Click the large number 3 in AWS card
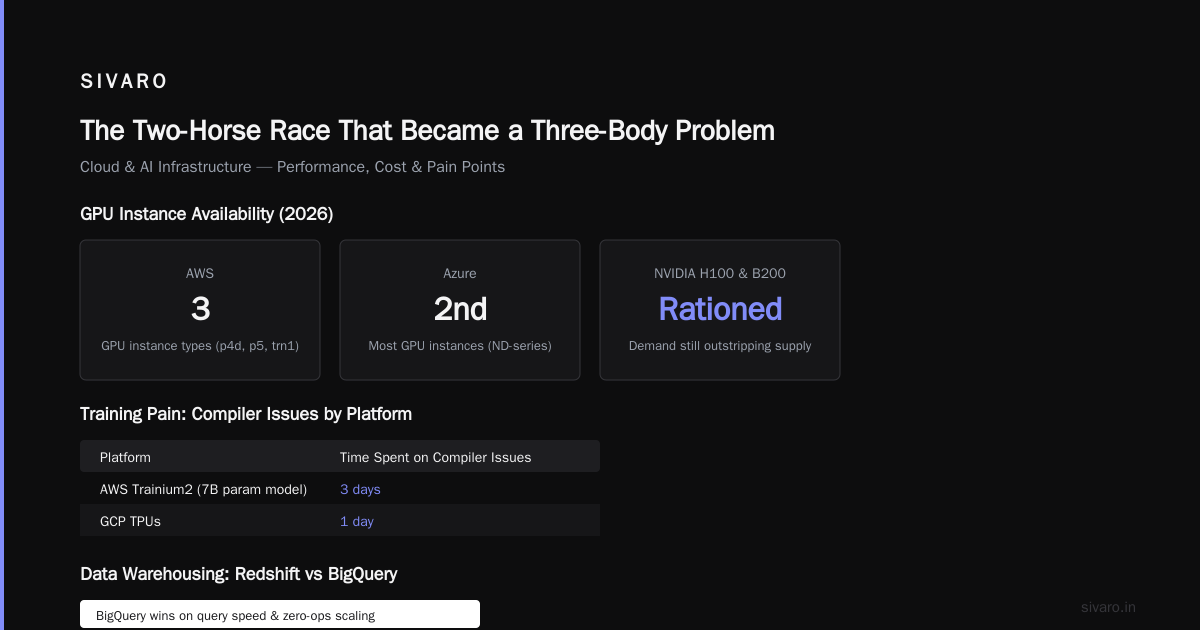Screen dimensions: 1200x630 pos(200,309)
